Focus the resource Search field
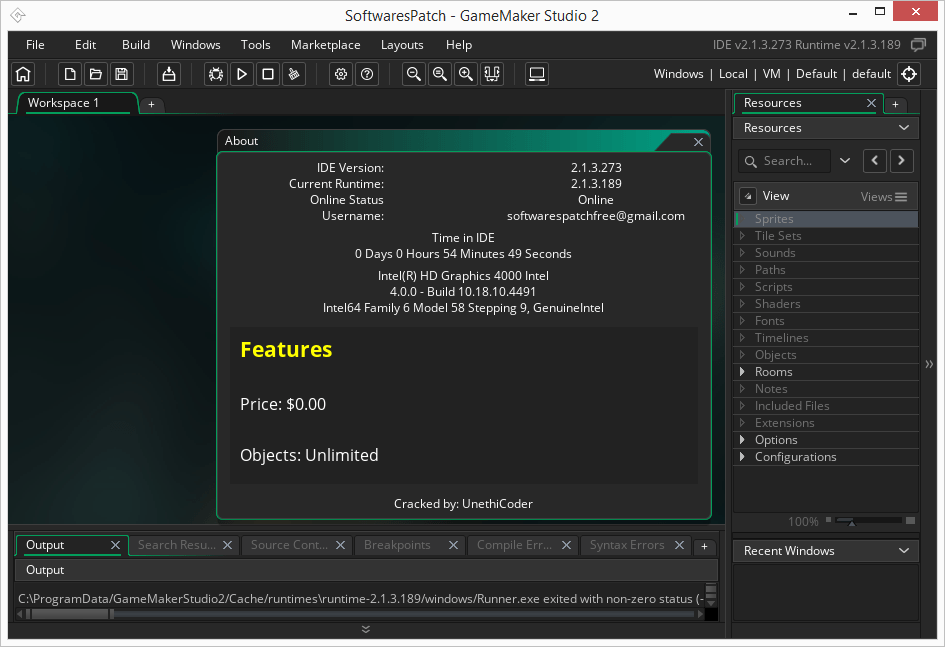Screen dimensions: 945x647 784,161
